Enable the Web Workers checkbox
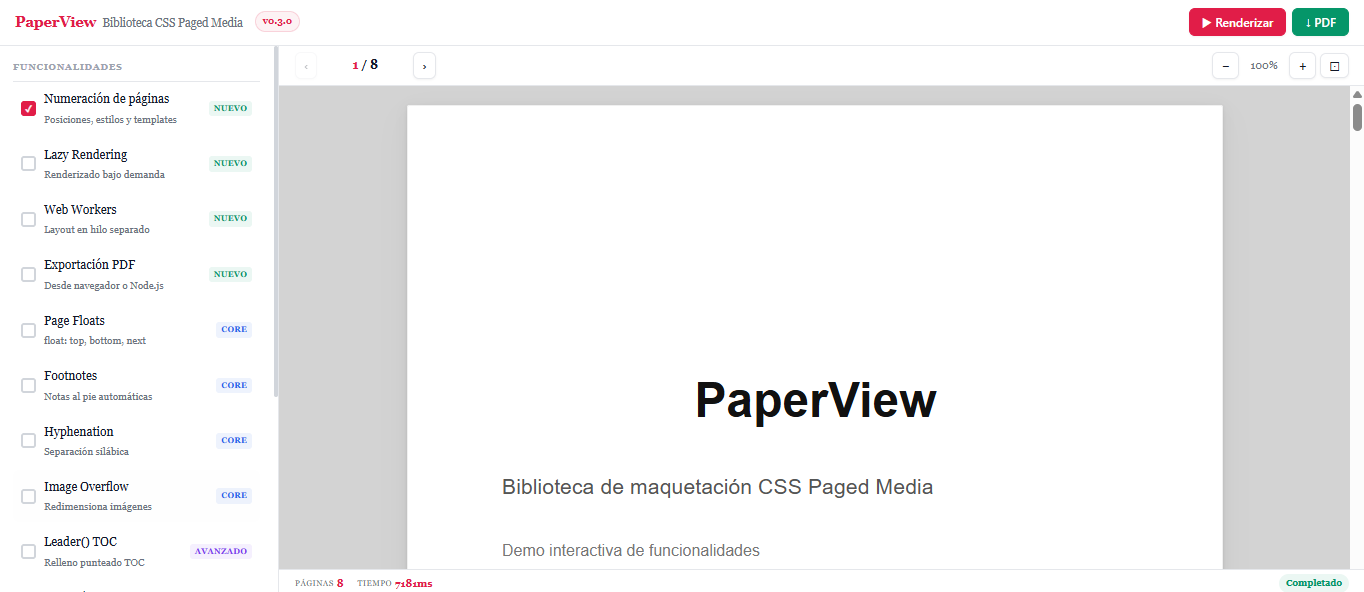This screenshot has width=1364, height=592. point(28,219)
